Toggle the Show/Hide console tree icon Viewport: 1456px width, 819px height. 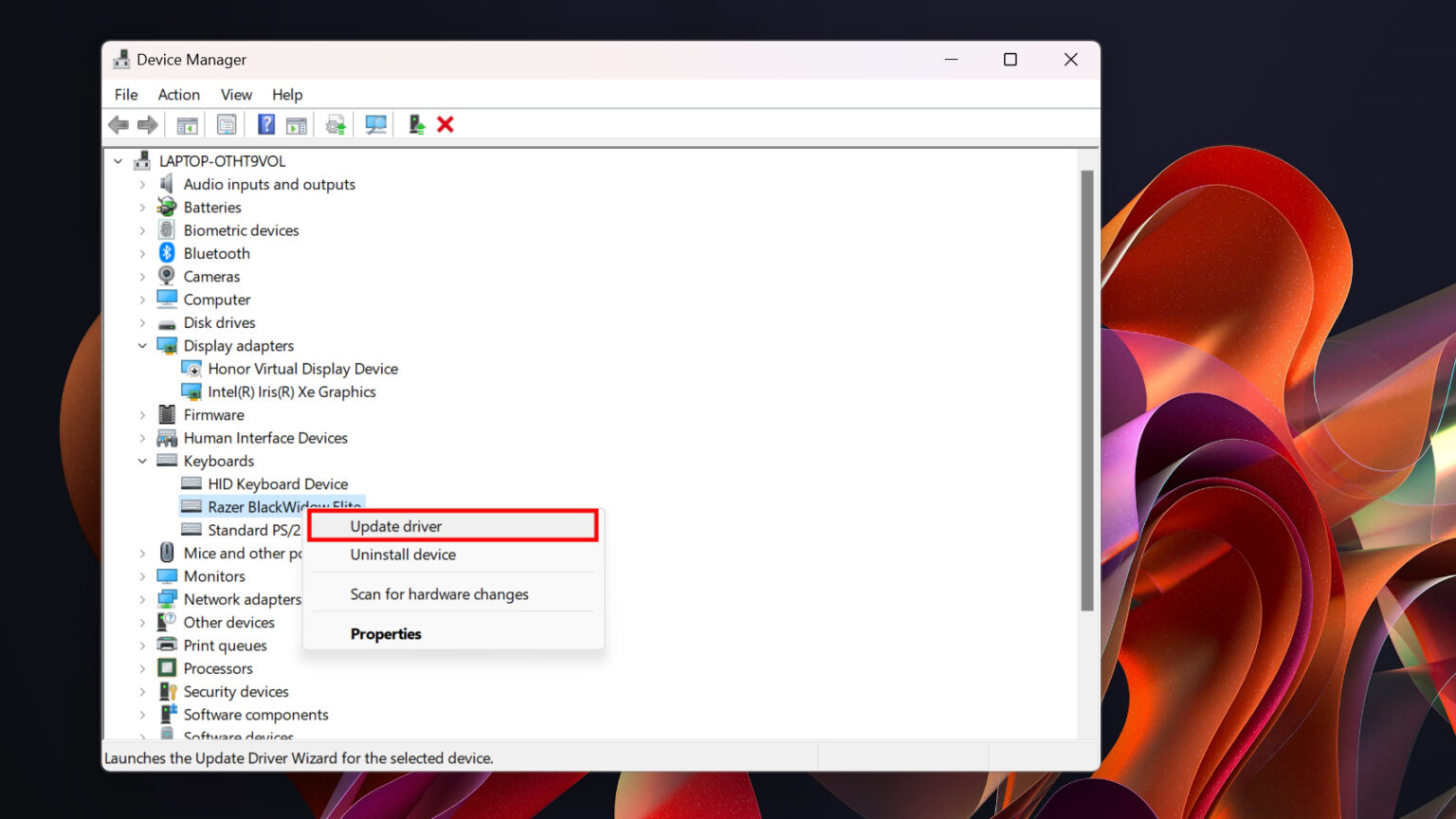pos(186,124)
